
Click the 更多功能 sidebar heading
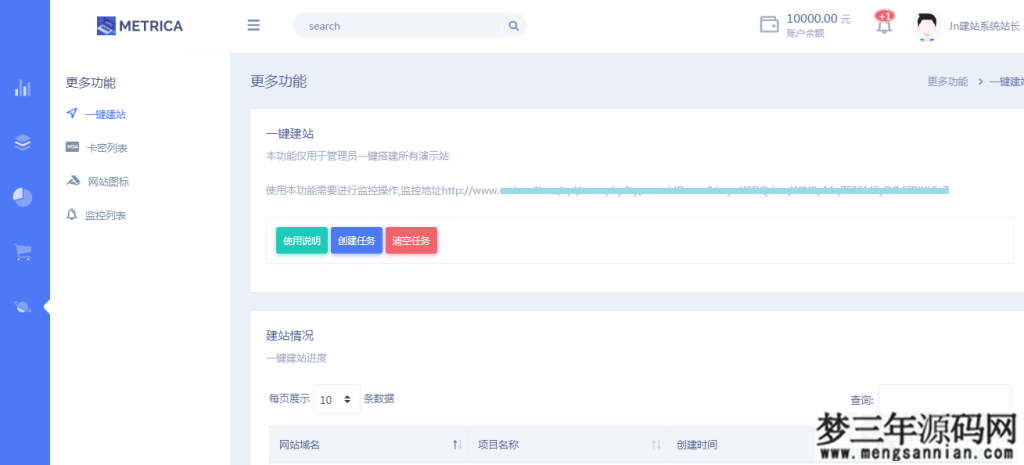click(91, 83)
